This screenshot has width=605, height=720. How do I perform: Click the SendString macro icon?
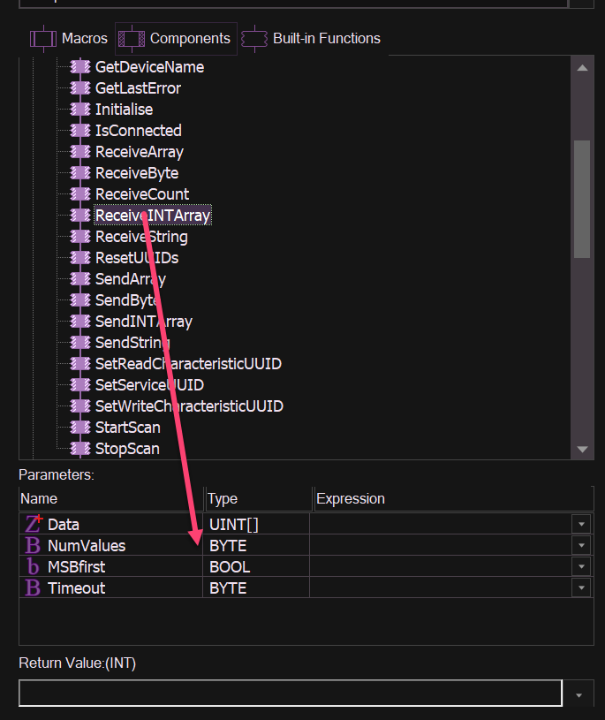pyautogui.click(x=80, y=343)
